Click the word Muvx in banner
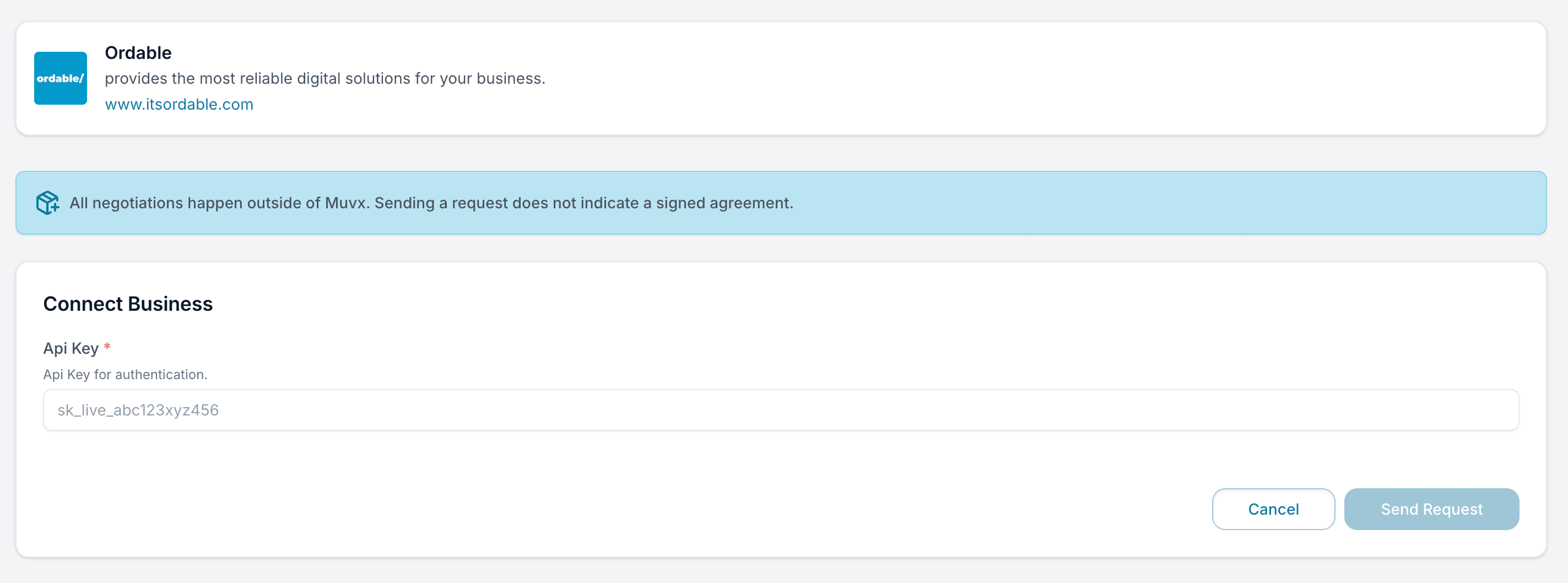Image resolution: width=1568 pixels, height=583 pixels. [346, 203]
